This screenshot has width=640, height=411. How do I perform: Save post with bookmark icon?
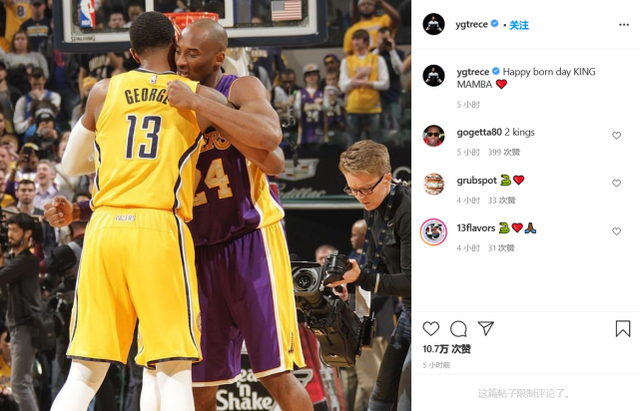[x=622, y=329]
